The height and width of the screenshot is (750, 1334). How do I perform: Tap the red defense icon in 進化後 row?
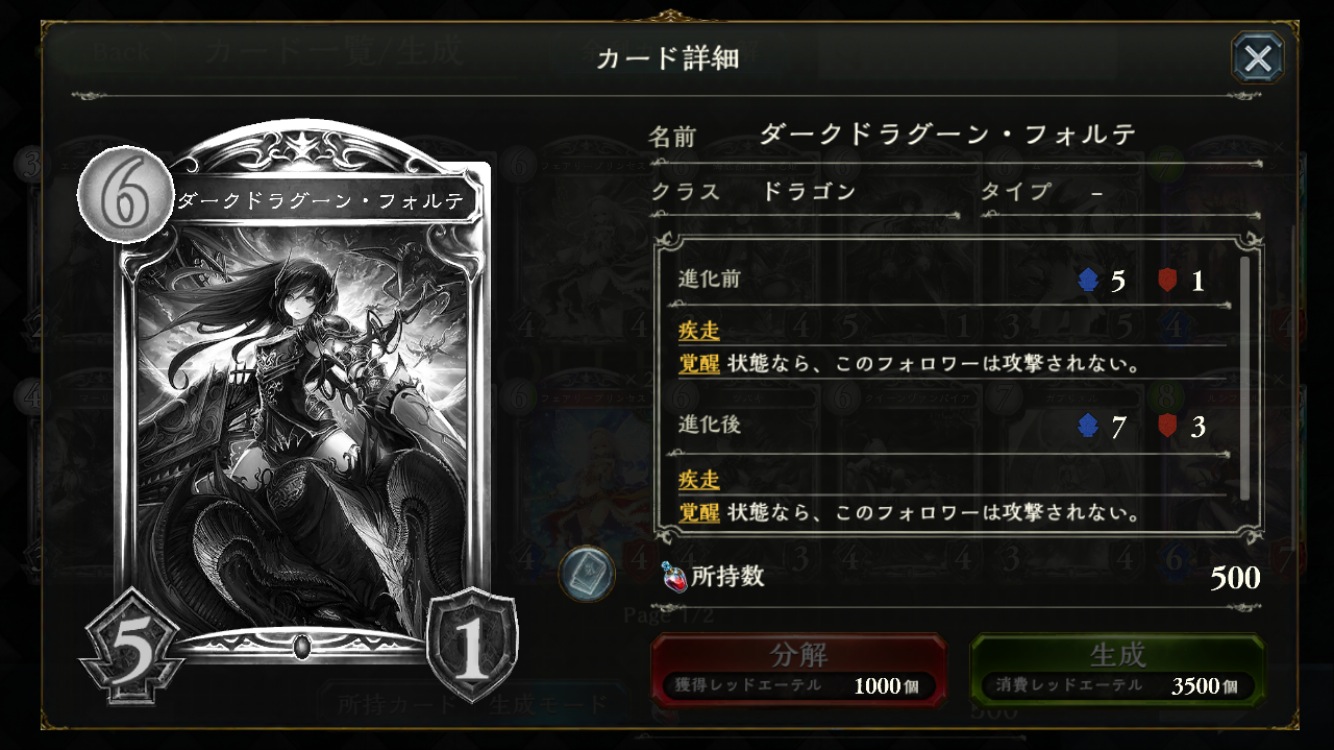coord(1168,427)
